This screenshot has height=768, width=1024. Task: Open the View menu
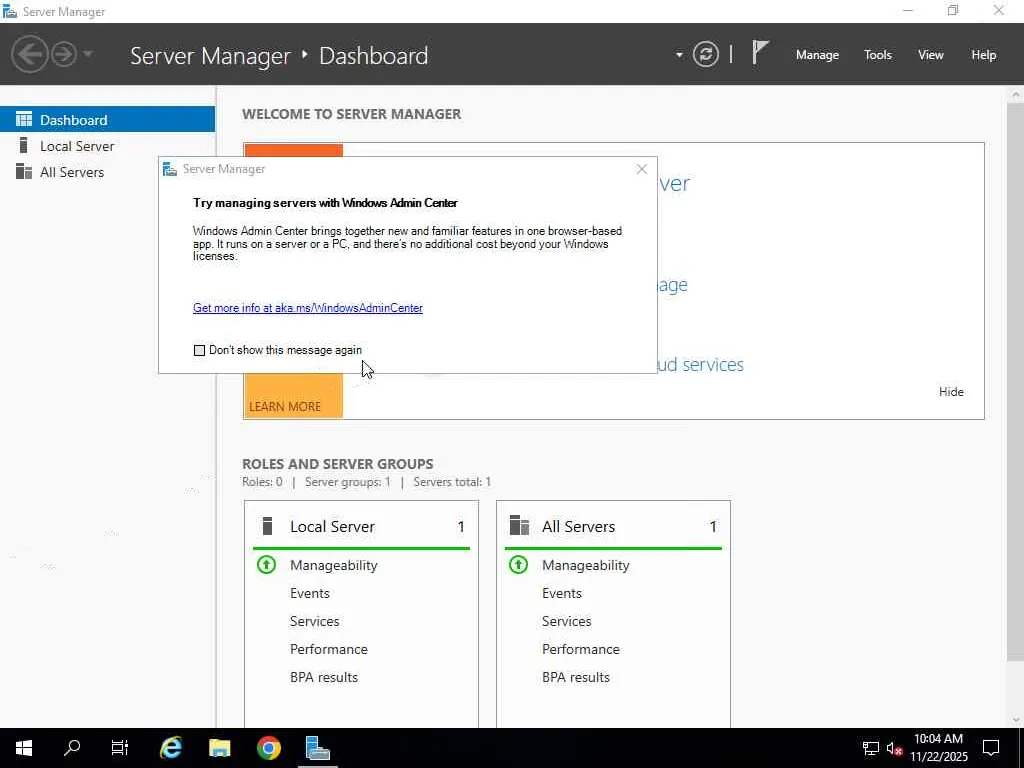pos(931,55)
